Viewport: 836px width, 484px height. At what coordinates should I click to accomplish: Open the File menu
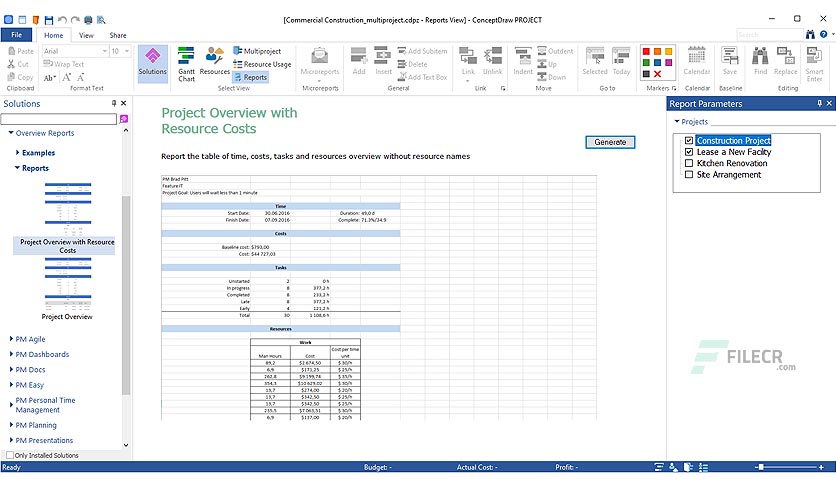point(17,35)
